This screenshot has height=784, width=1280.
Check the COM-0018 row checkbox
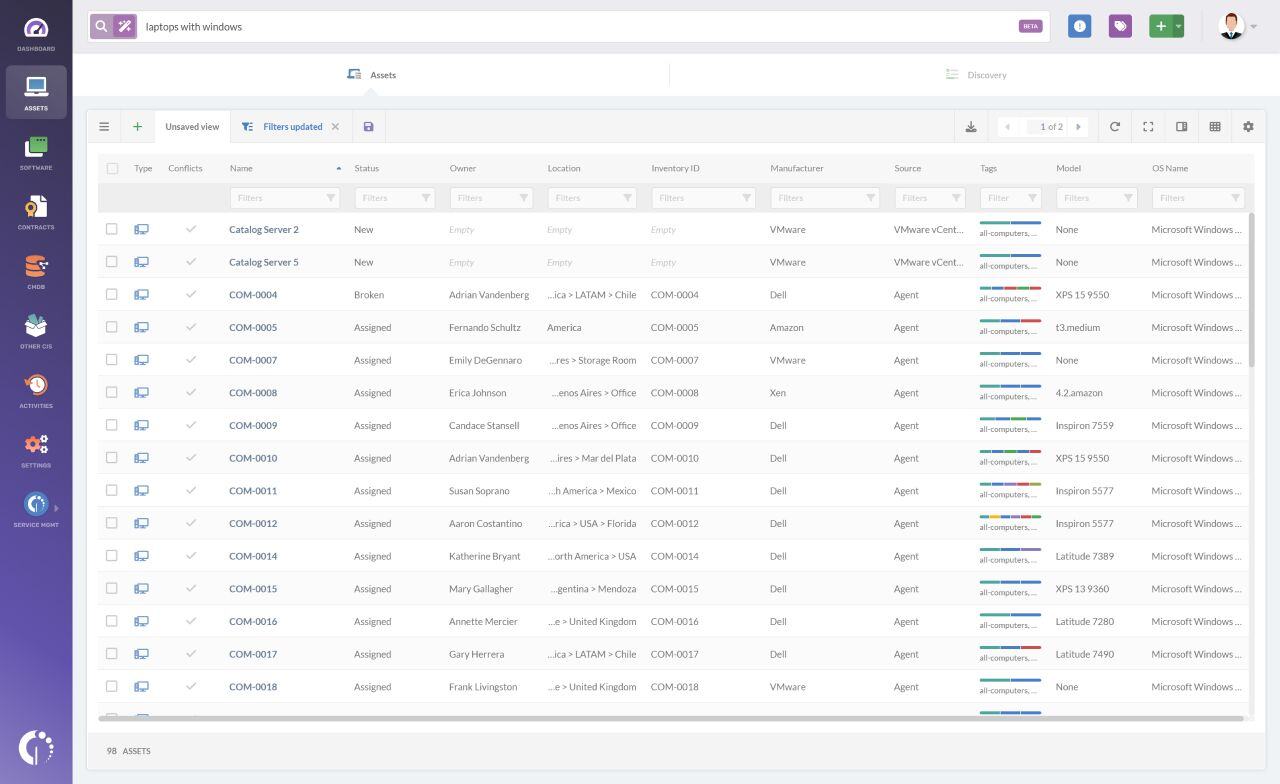(x=112, y=687)
